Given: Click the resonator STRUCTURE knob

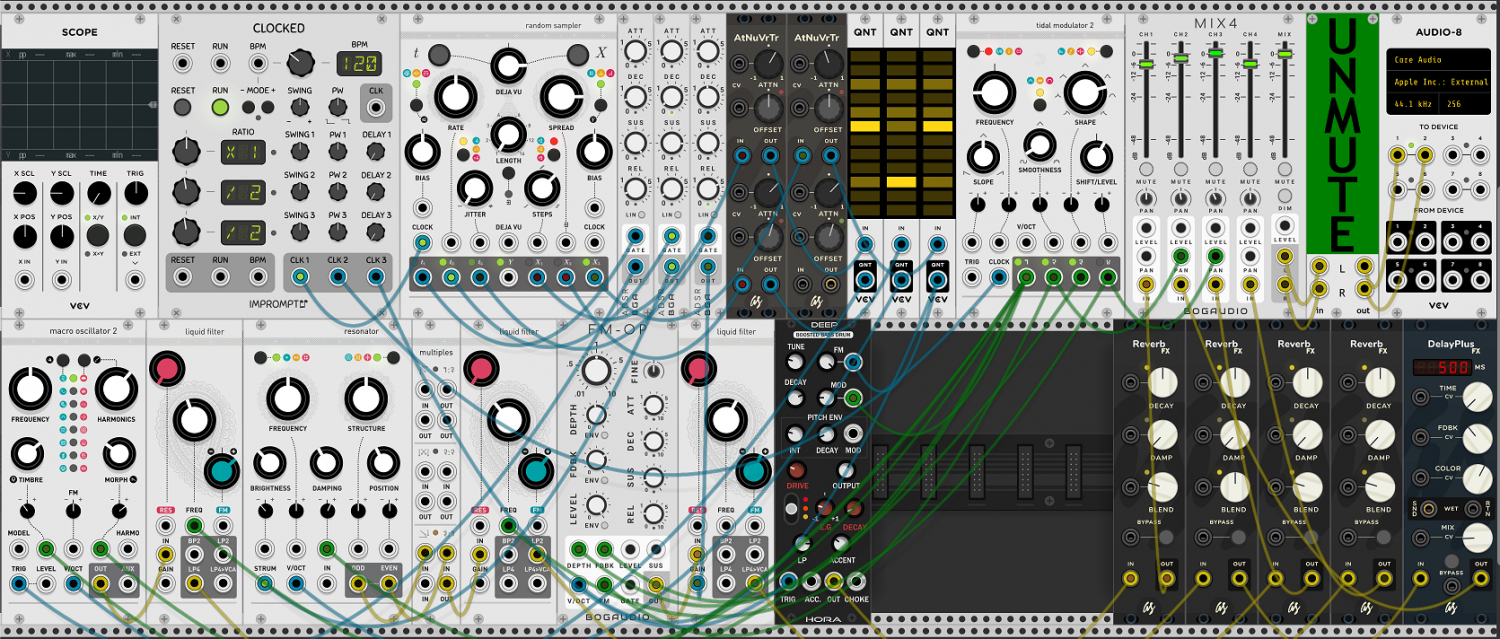Looking at the screenshot, I should click(x=365, y=399).
